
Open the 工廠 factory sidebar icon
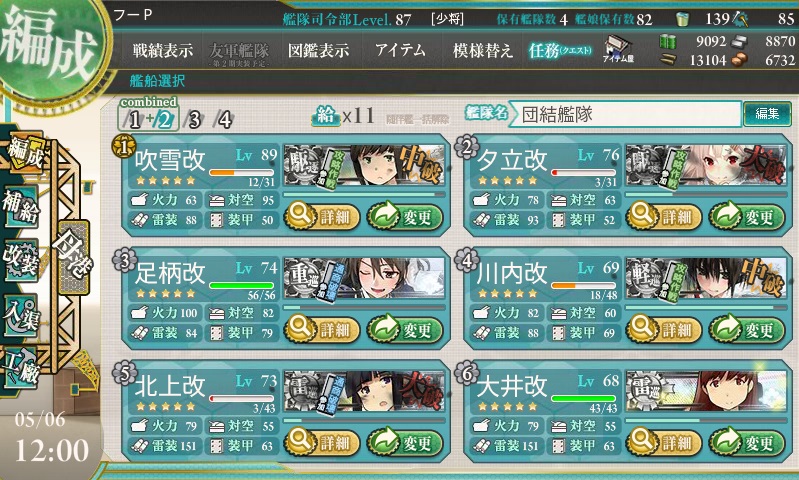click(x=21, y=368)
